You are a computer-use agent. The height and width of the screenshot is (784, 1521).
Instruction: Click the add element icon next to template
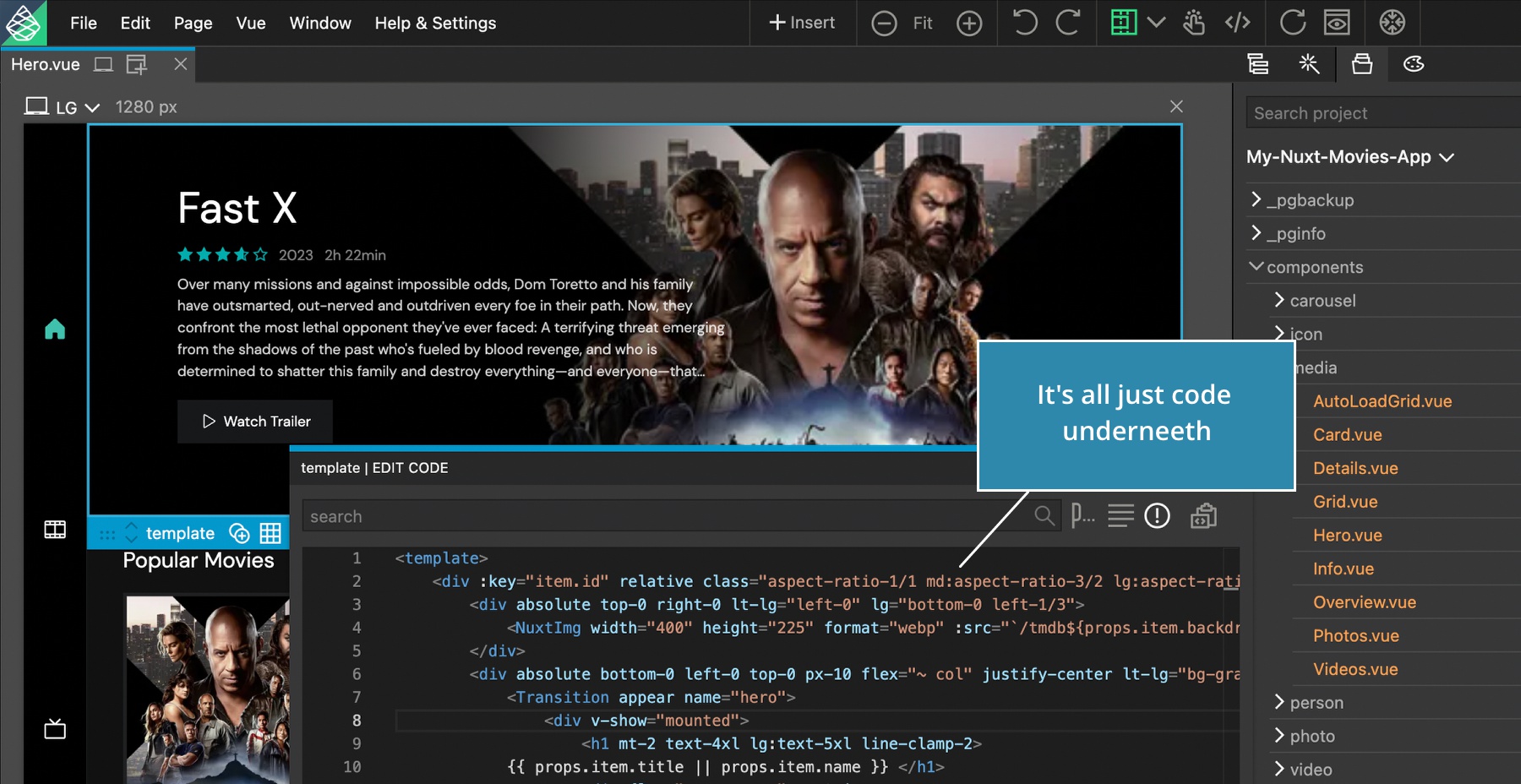[239, 533]
